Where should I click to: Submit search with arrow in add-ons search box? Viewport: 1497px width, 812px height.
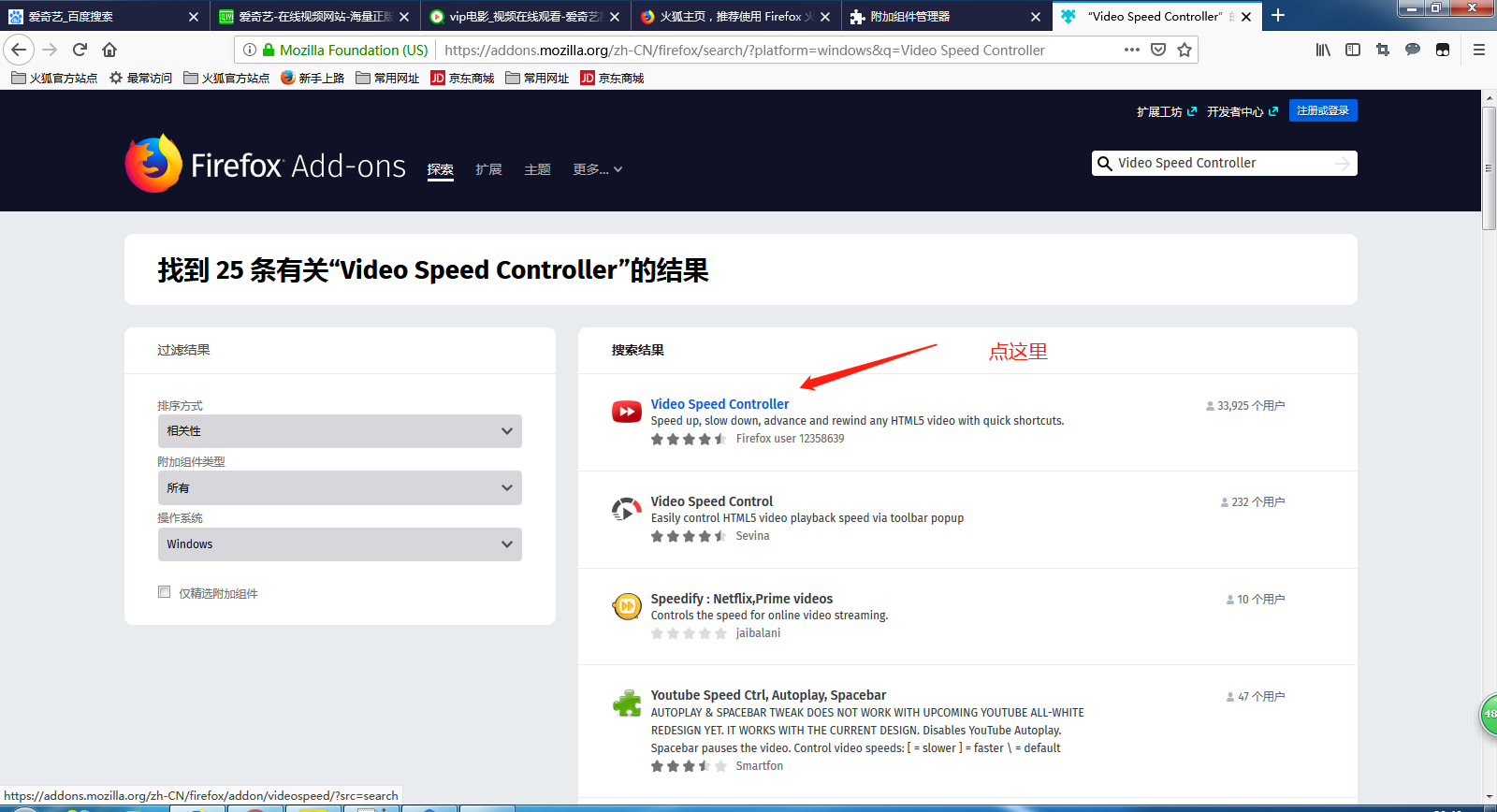(1343, 163)
